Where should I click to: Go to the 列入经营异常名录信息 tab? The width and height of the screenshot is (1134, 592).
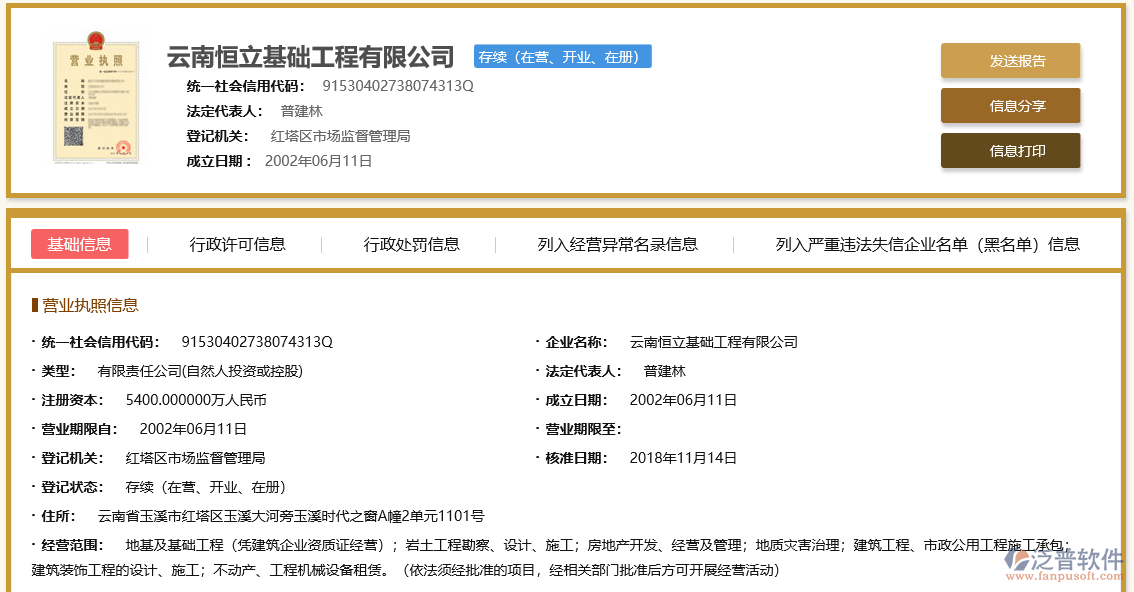coord(617,244)
